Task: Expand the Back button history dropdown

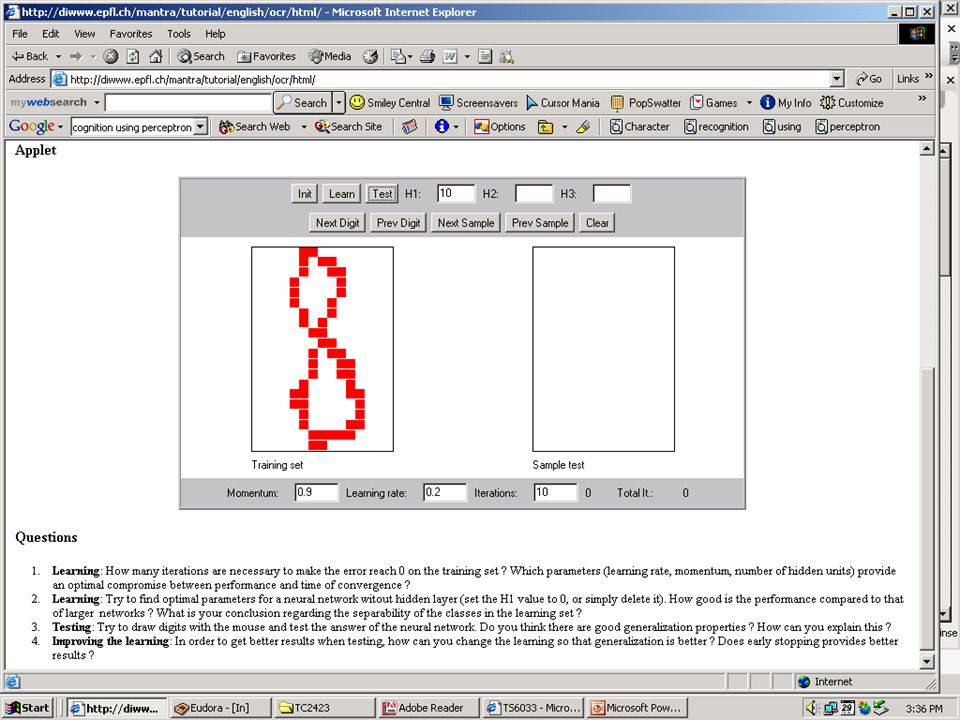Action: 58,56
